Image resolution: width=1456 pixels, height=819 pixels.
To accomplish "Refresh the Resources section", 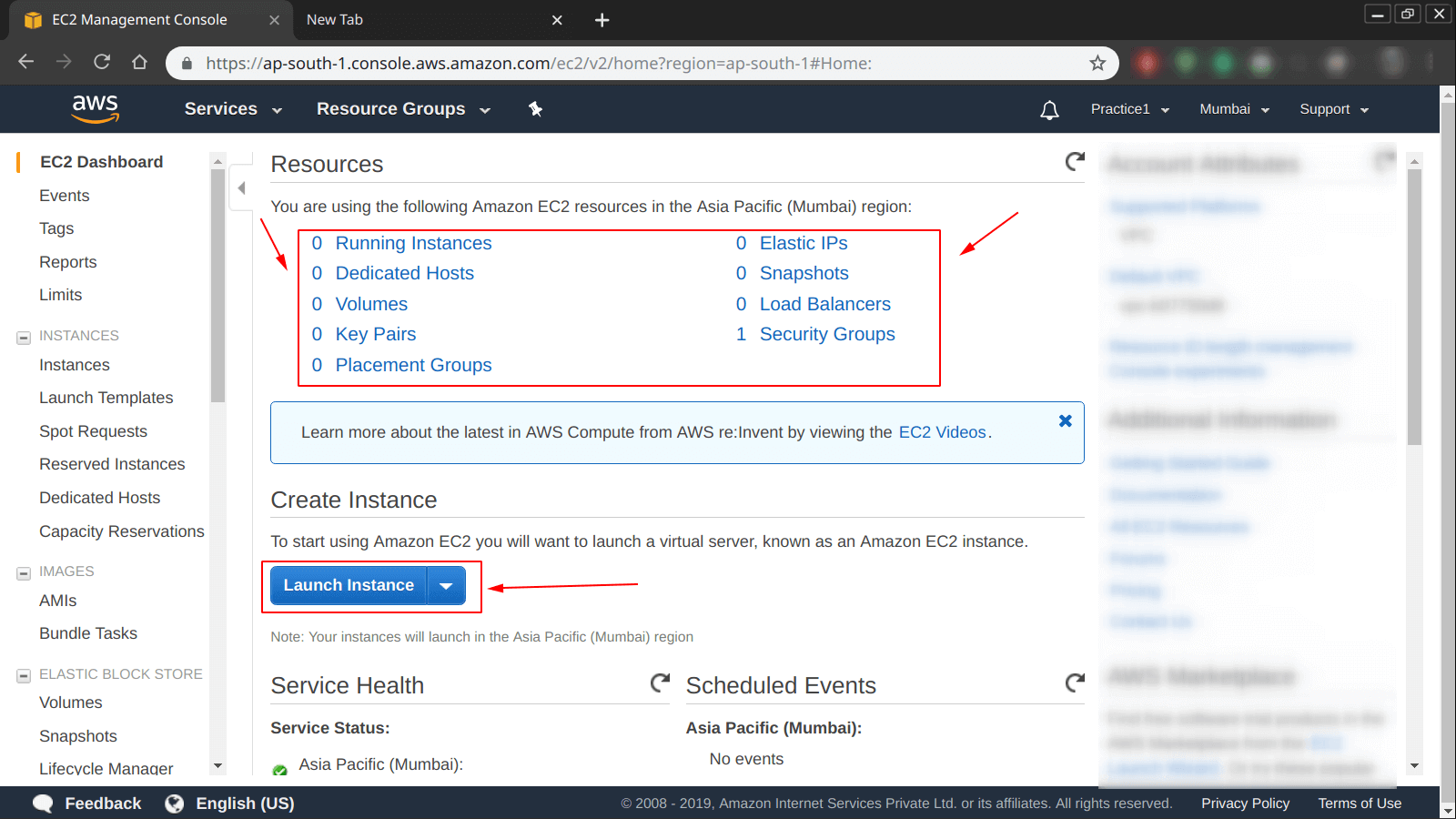I will pos(1075,162).
